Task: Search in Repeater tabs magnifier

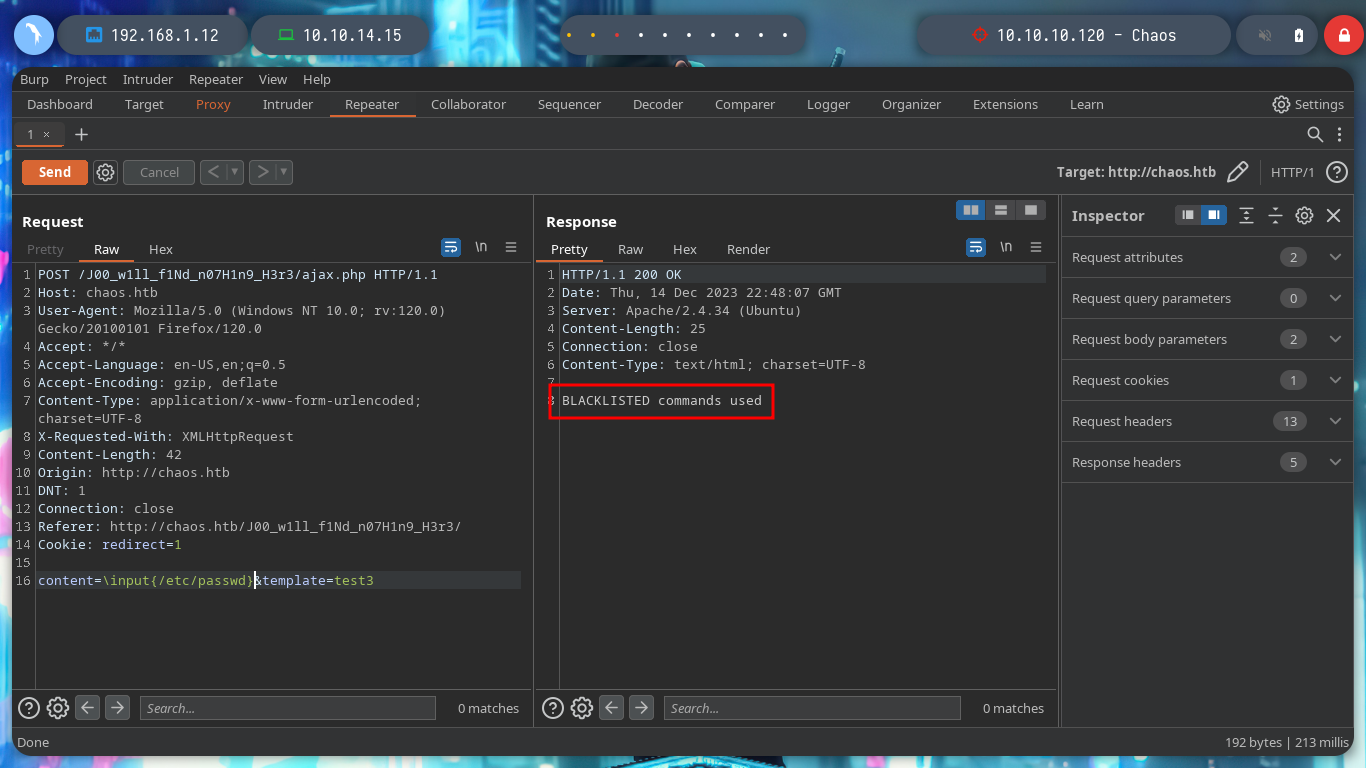Action: (x=1315, y=134)
